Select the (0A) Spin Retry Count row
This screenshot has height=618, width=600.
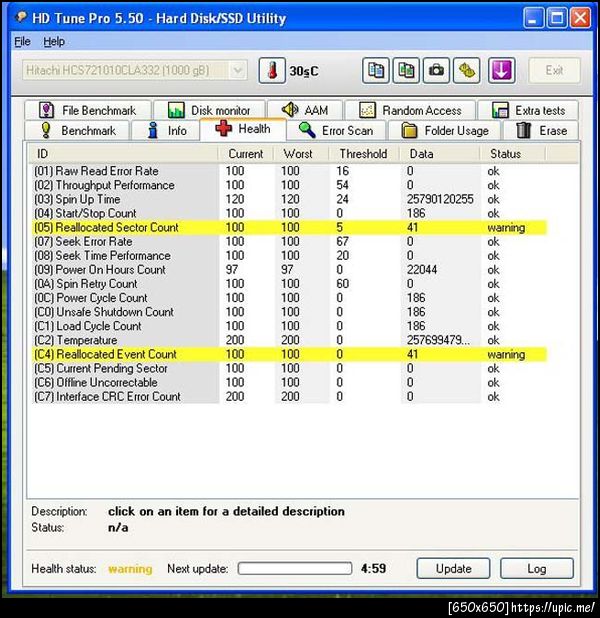[290, 284]
